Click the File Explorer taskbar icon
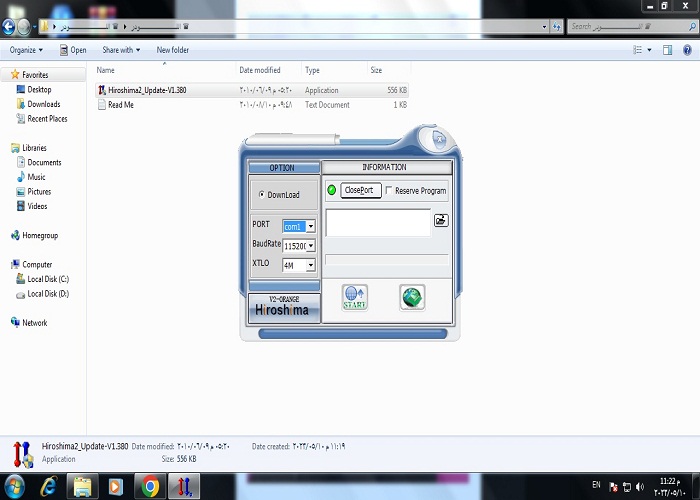 coord(82,487)
